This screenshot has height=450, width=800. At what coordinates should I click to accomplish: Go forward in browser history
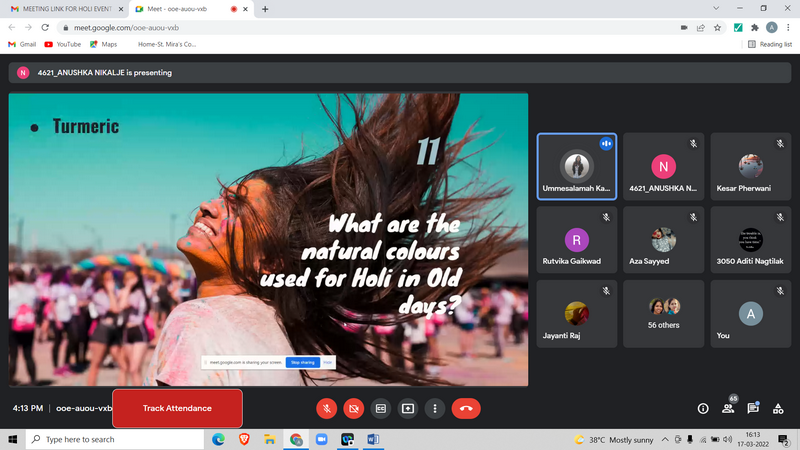29,28
